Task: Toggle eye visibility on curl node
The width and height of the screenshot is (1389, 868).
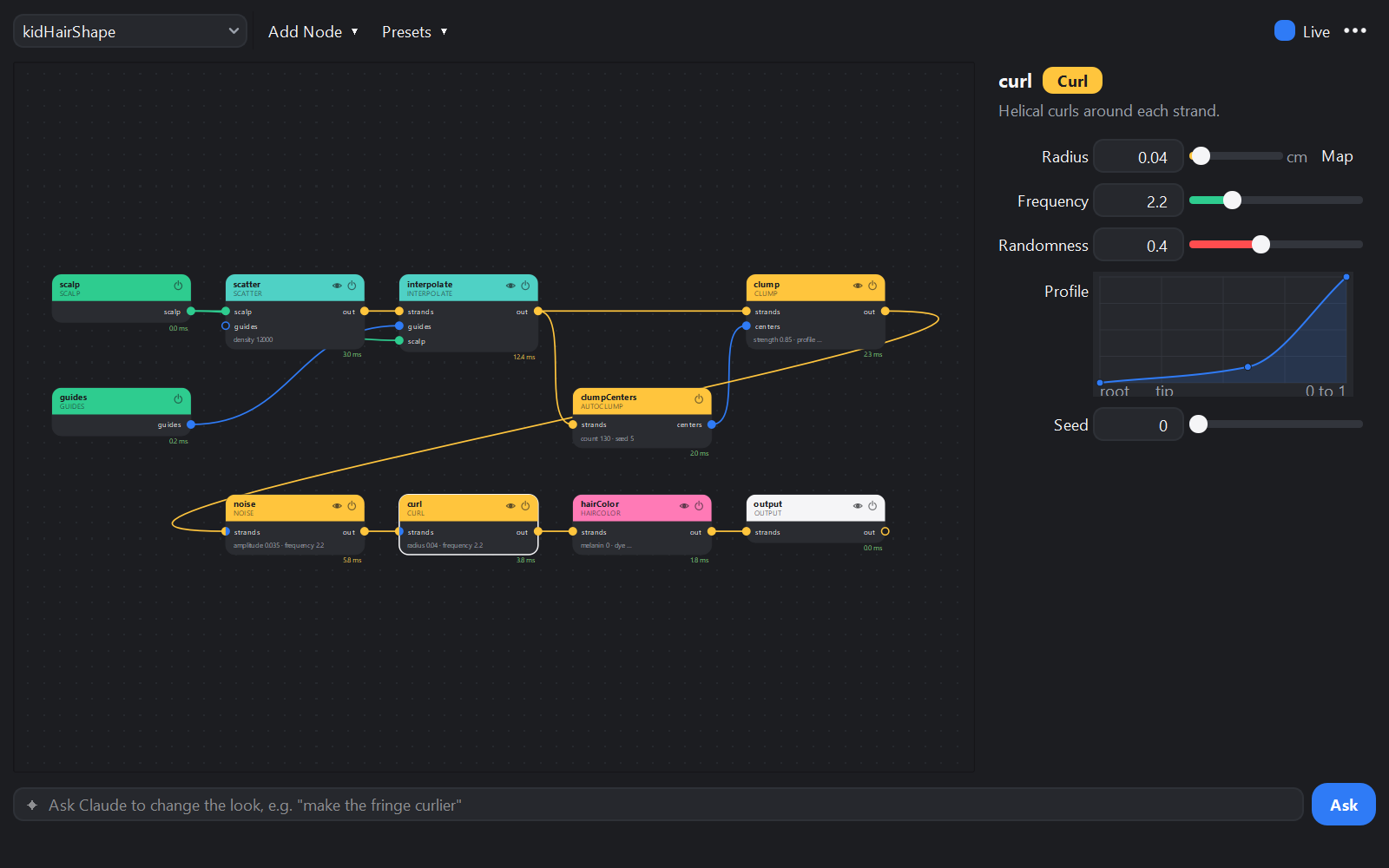Action: (510, 506)
